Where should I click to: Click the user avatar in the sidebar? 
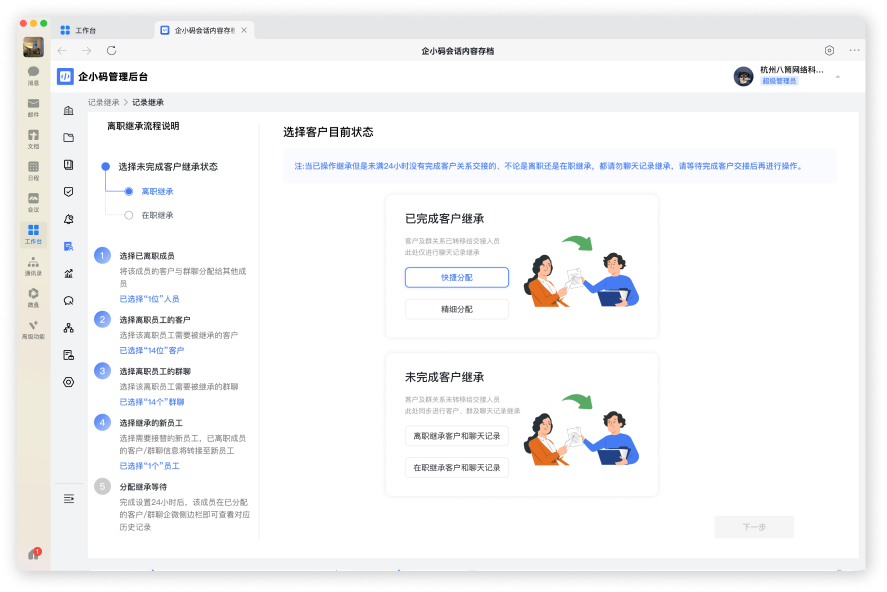click(x=33, y=47)
